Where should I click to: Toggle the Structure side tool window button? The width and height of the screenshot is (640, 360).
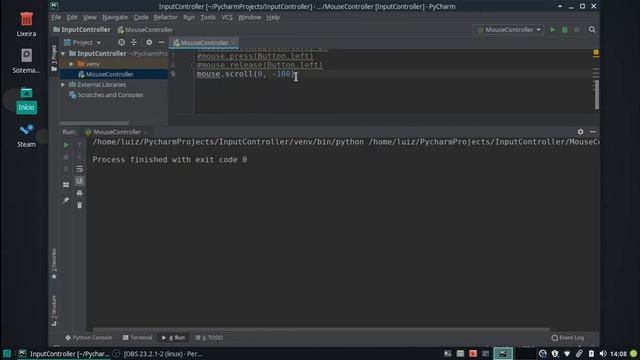click(x=54, y=311)
